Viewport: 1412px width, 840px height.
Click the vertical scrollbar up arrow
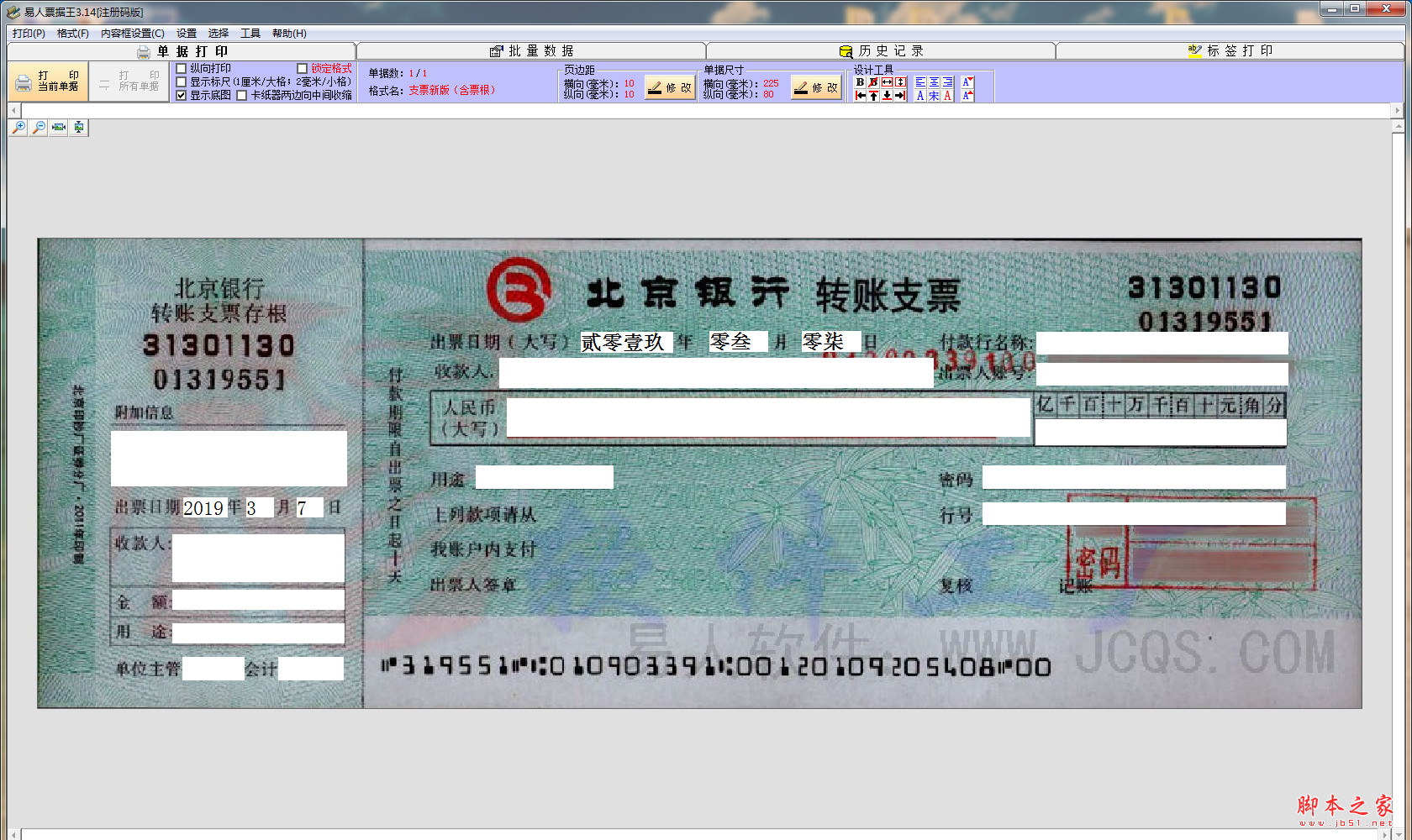pyautogui.click(x=1399, y=126)
